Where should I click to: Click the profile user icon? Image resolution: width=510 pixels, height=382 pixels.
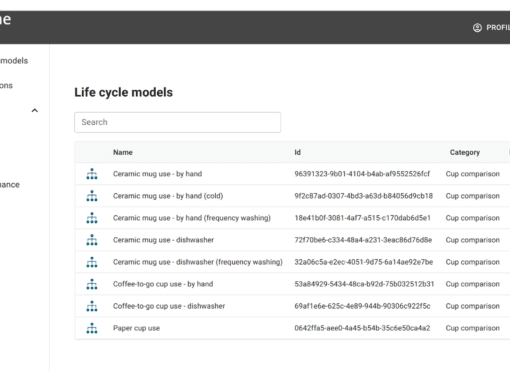click(x=477, y=28)
